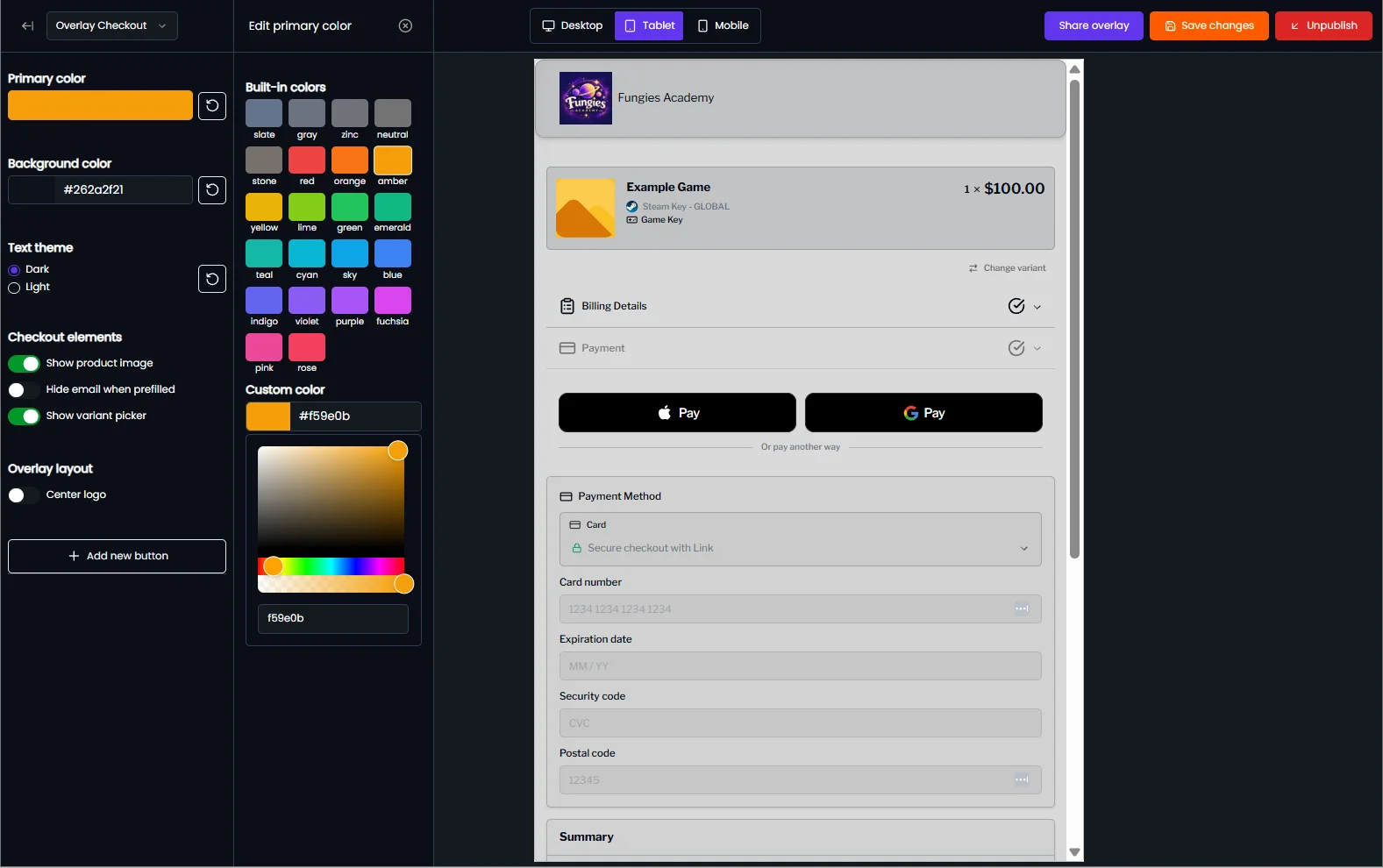Switch to Desktop preview

click(x=573, y=25)
